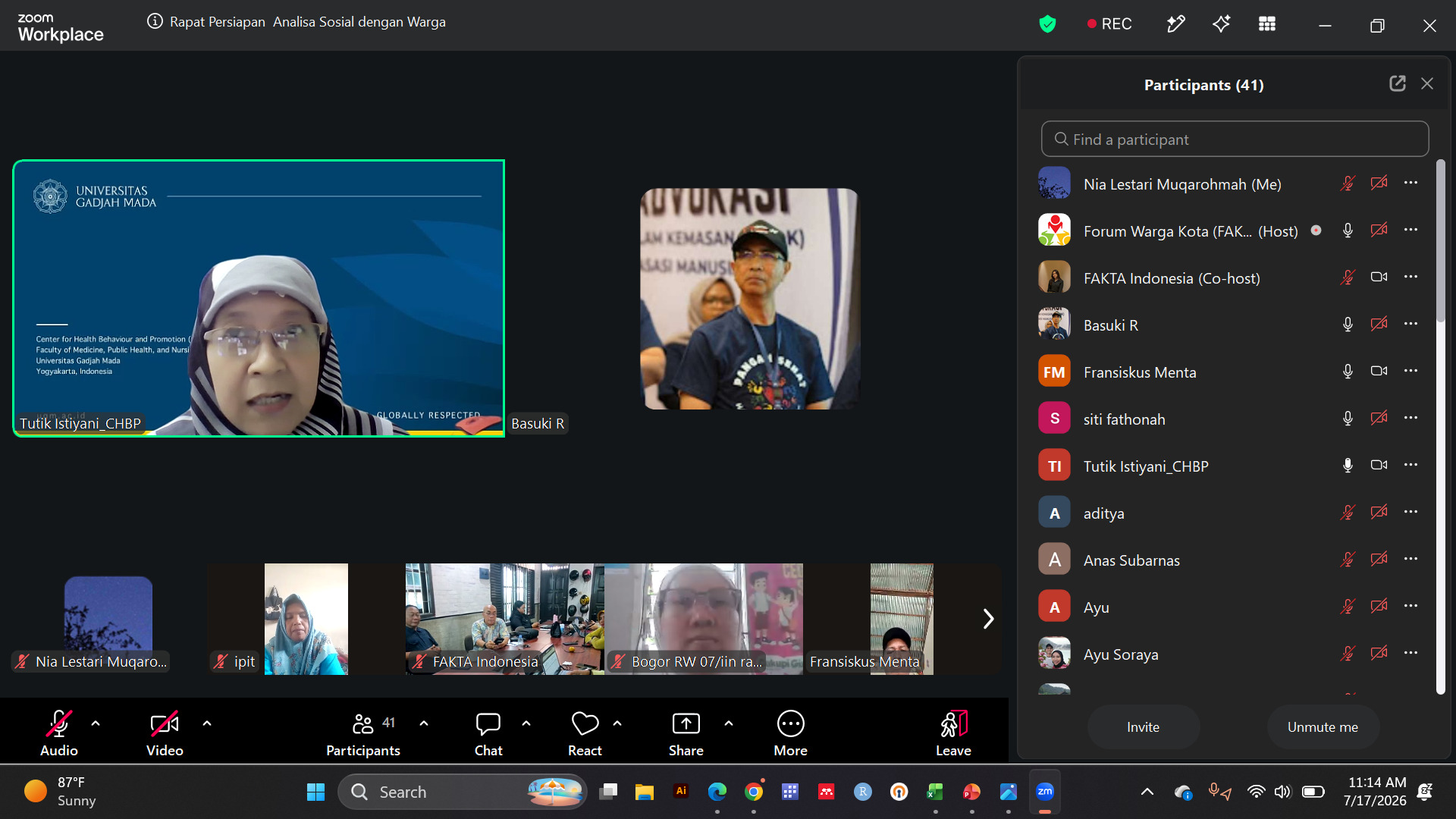Open more options for FAKTA Indonesia
Image resolution: width=1456 pixels, height=819 pixels.
point(1410,277)
